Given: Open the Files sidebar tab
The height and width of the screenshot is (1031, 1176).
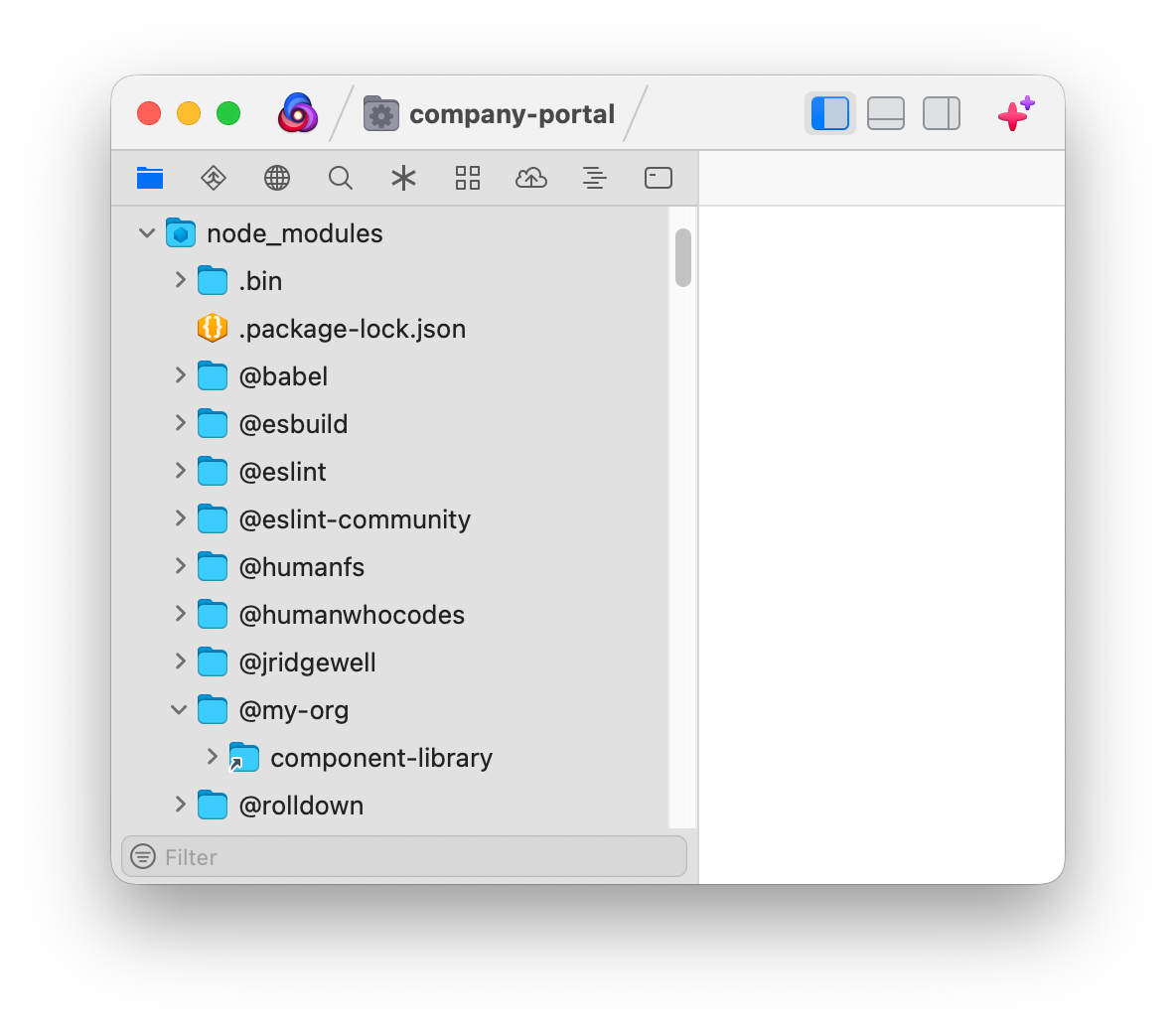Looking at the screenshot, I should 150,178.
